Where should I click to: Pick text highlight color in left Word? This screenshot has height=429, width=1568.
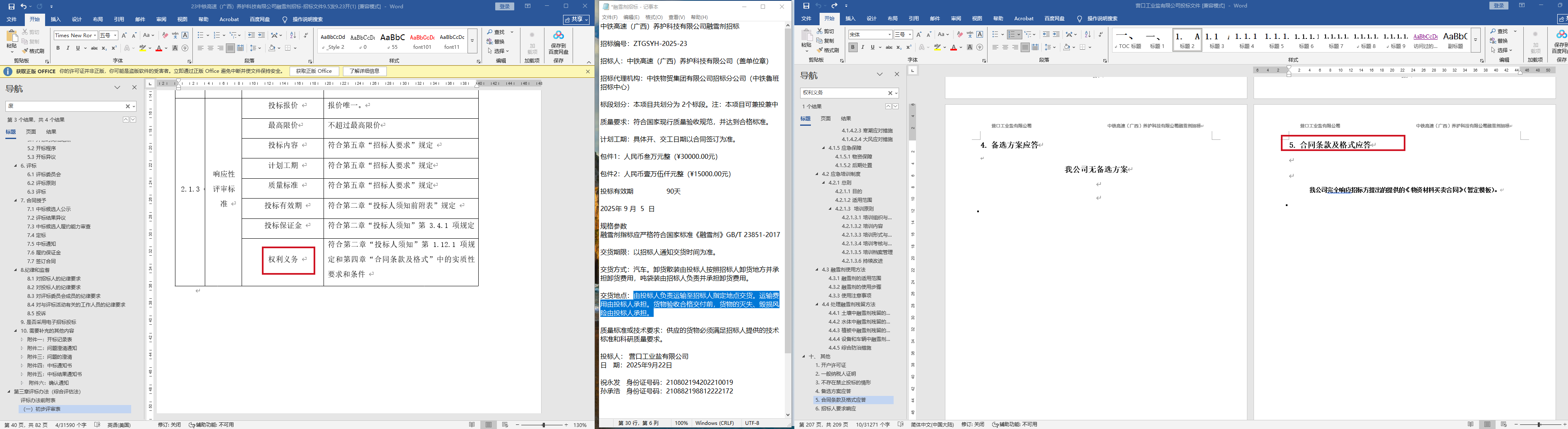142,48
